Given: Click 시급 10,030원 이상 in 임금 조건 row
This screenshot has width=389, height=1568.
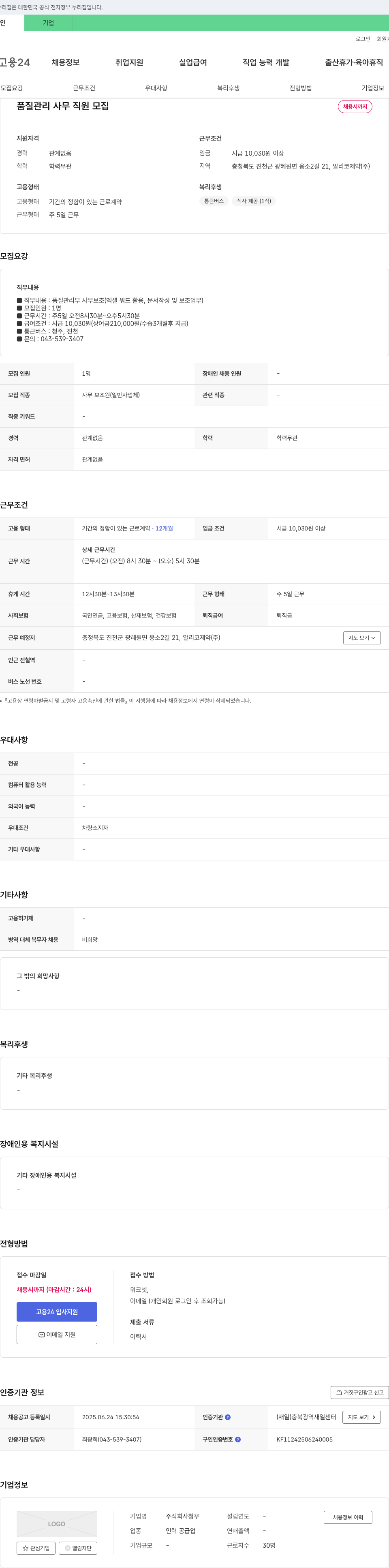Looking at the screenshot, I should (301, 528).
